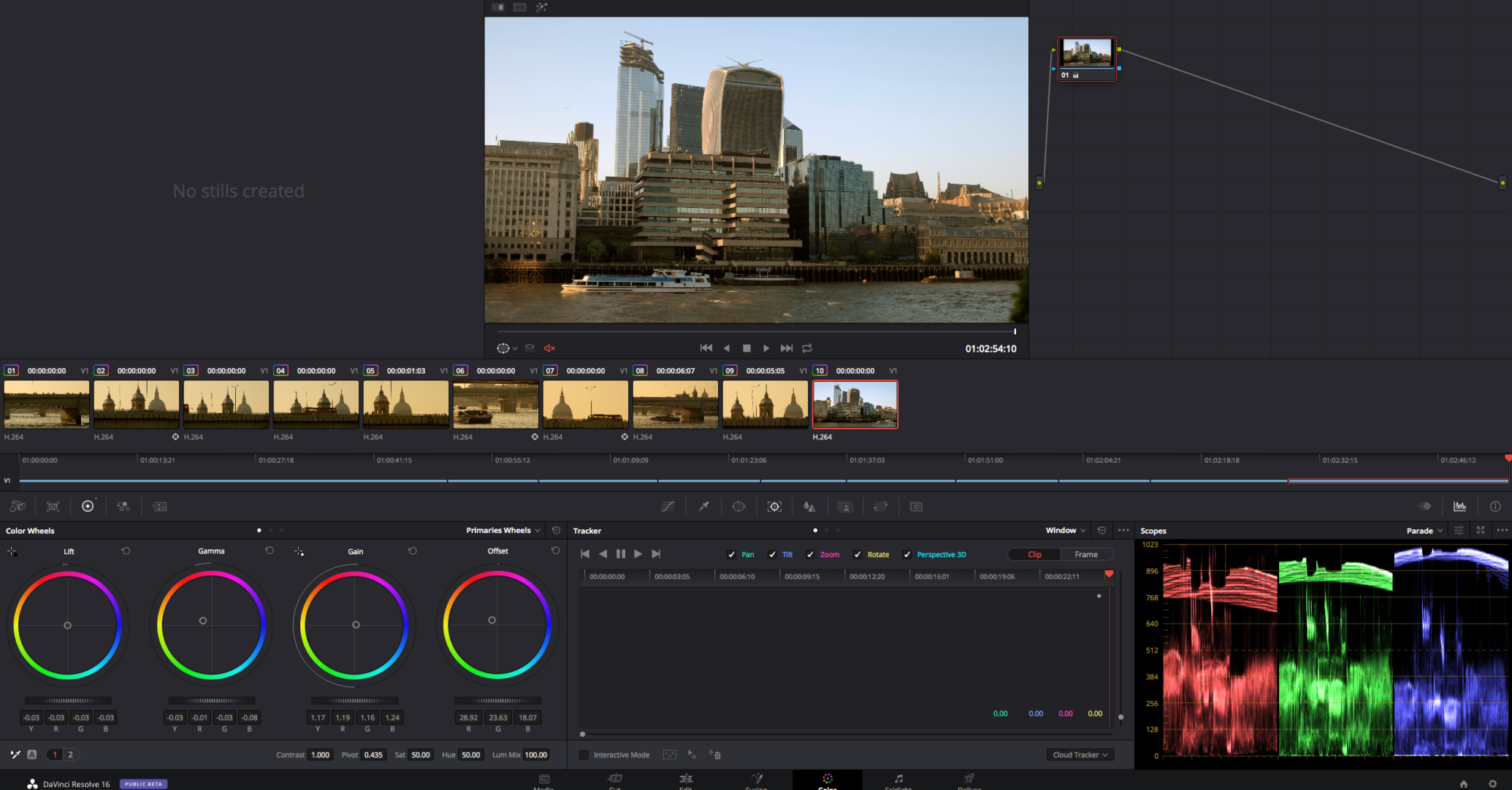The height and width of the screenshot is (790, 1512).
Task: Uncheck the Rotate tracking option
Action: tap(857, 555)
